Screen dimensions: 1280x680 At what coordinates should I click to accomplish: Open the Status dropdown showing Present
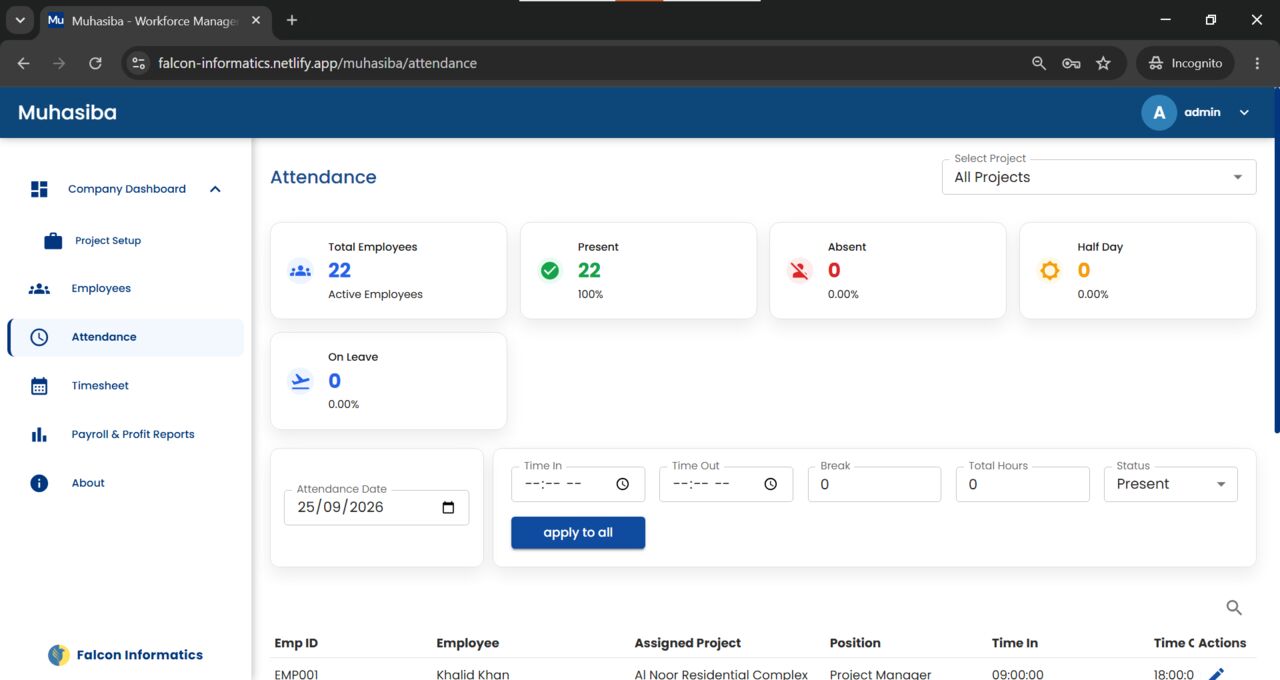pyautogui.click(x=1170, y=484)
